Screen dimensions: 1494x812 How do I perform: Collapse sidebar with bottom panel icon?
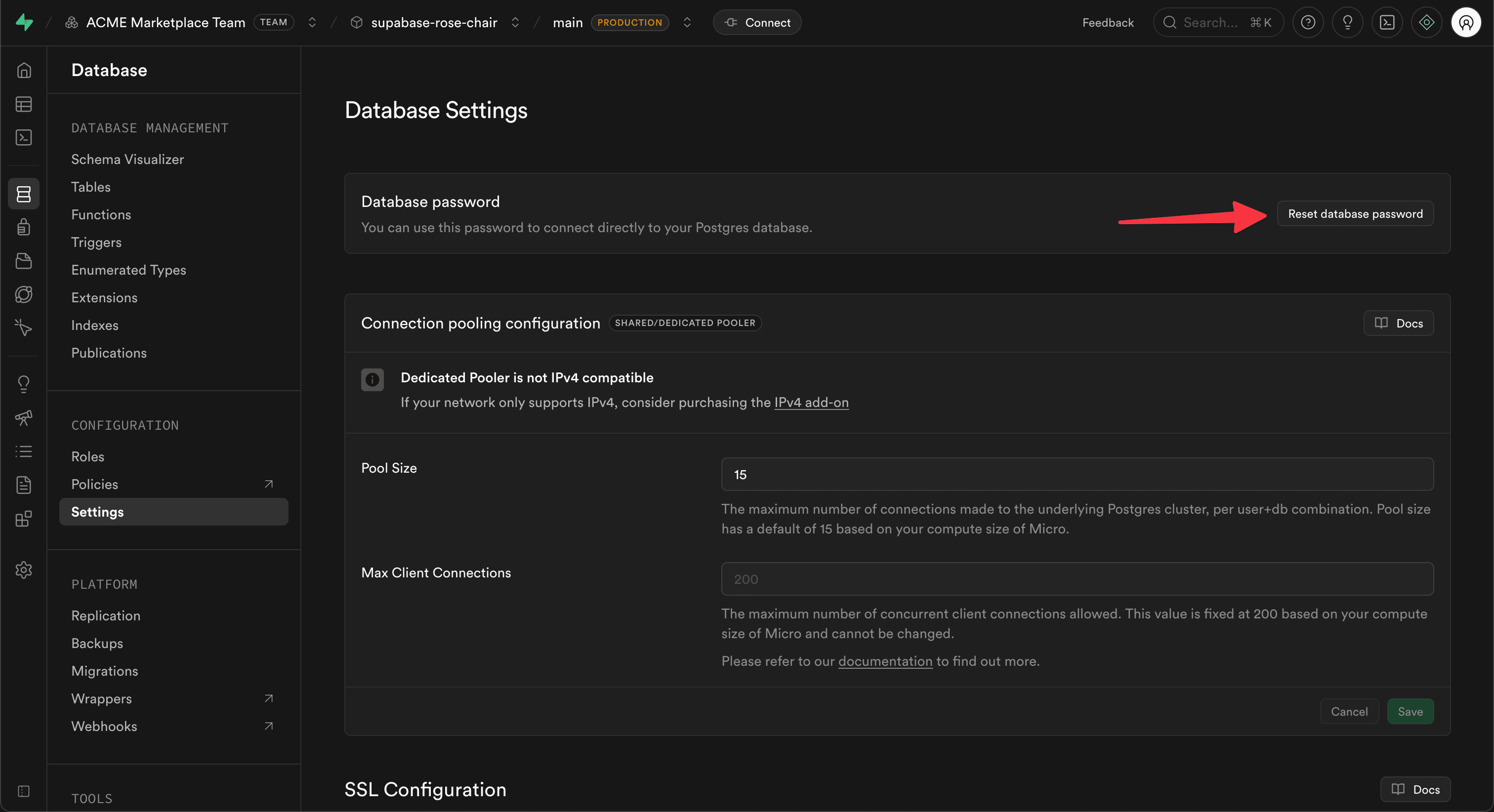(24, 791)
